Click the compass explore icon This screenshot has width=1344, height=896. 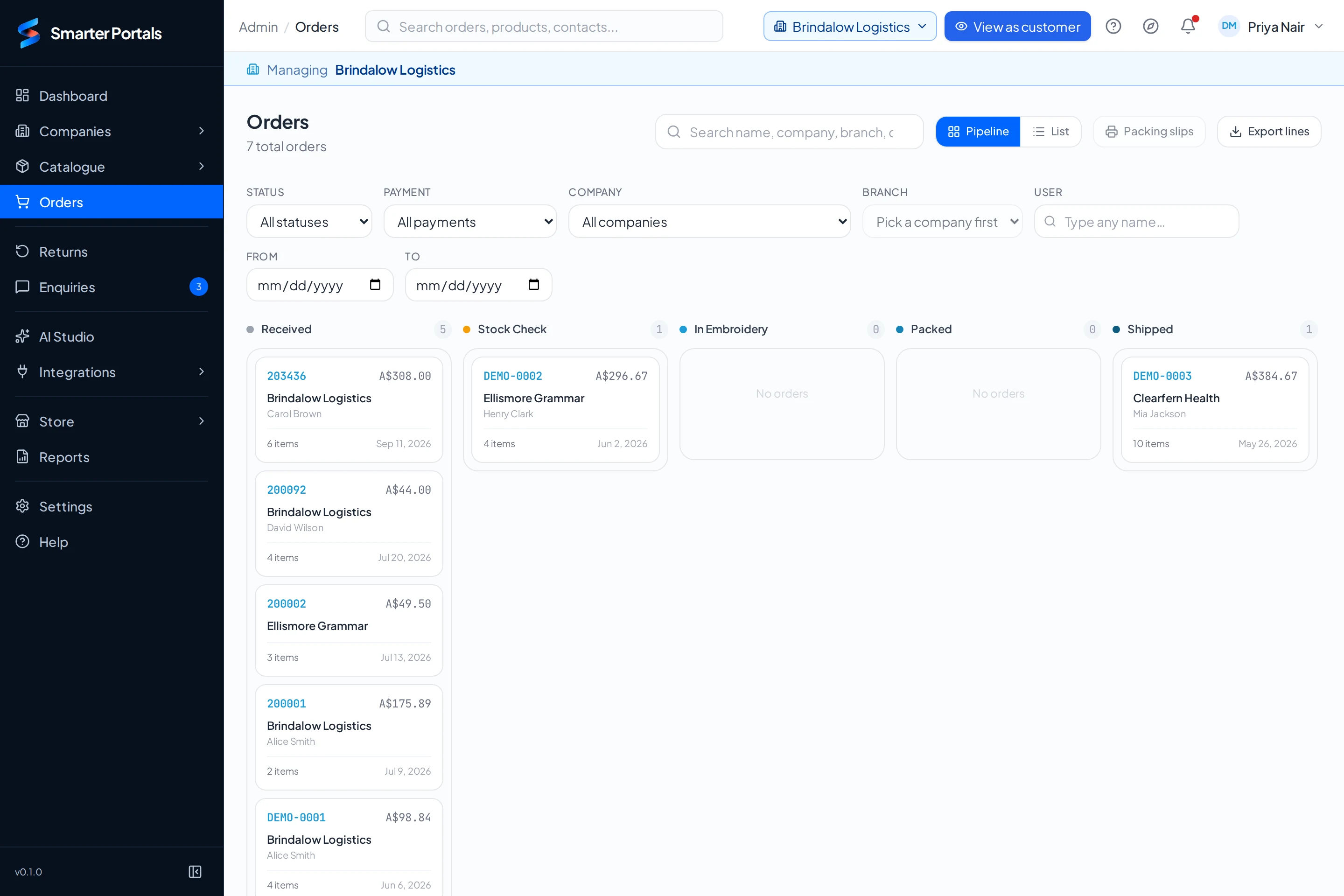tap(1150, 26)
